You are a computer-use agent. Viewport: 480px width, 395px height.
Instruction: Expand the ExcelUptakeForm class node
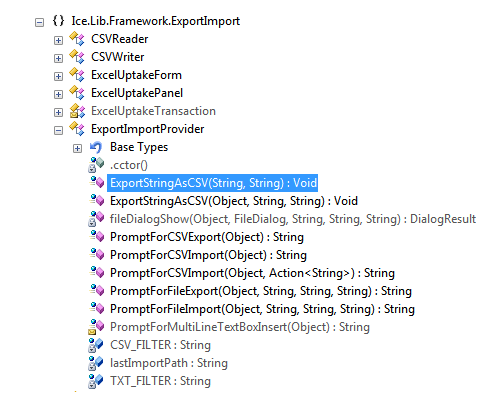(58, 76)
